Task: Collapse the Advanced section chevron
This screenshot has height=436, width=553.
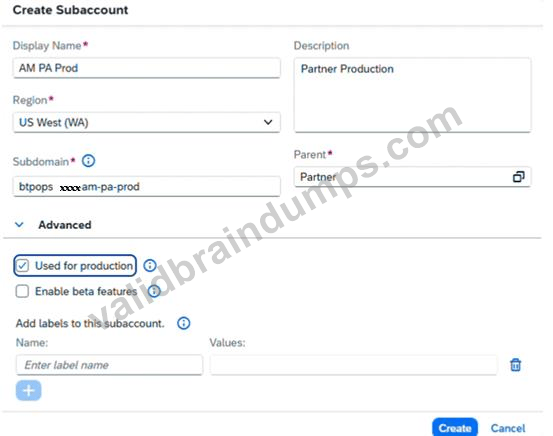Action: point(19,225)
